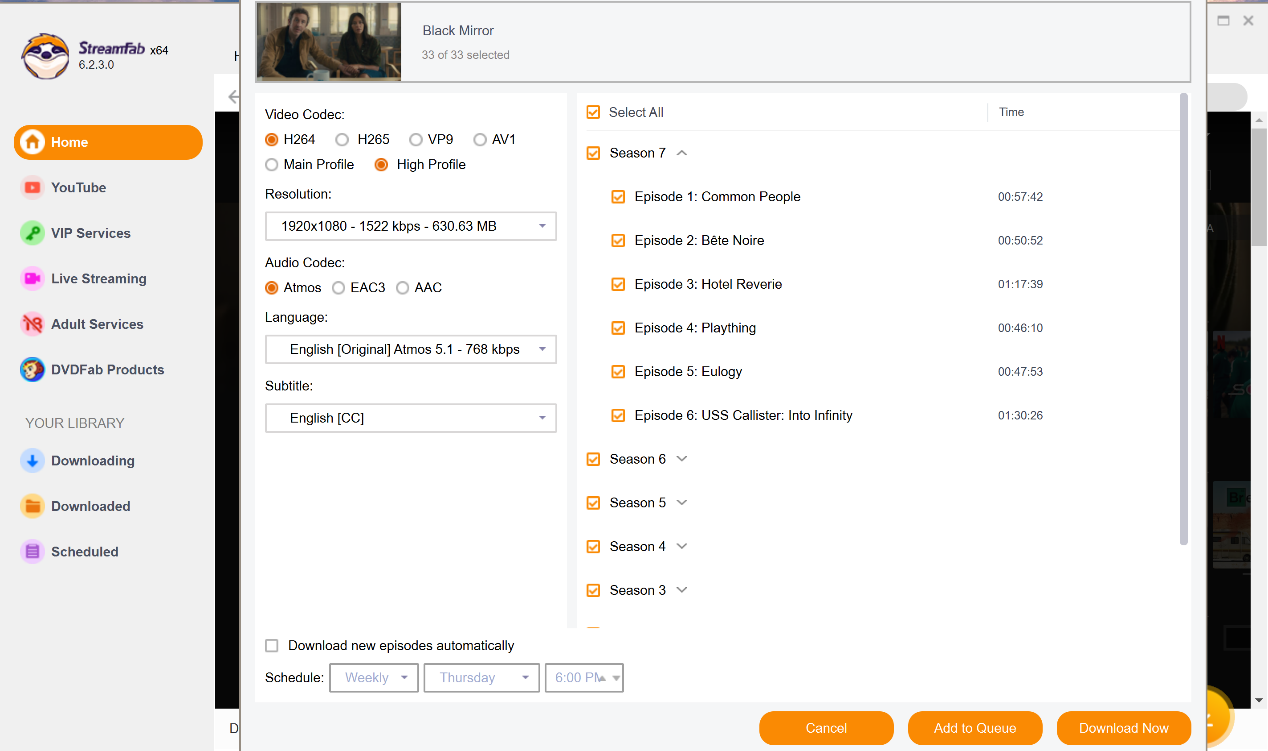Click the Live Streaming camera icon
Viewport: 1268px width, 751px height.
click(33, 278)
